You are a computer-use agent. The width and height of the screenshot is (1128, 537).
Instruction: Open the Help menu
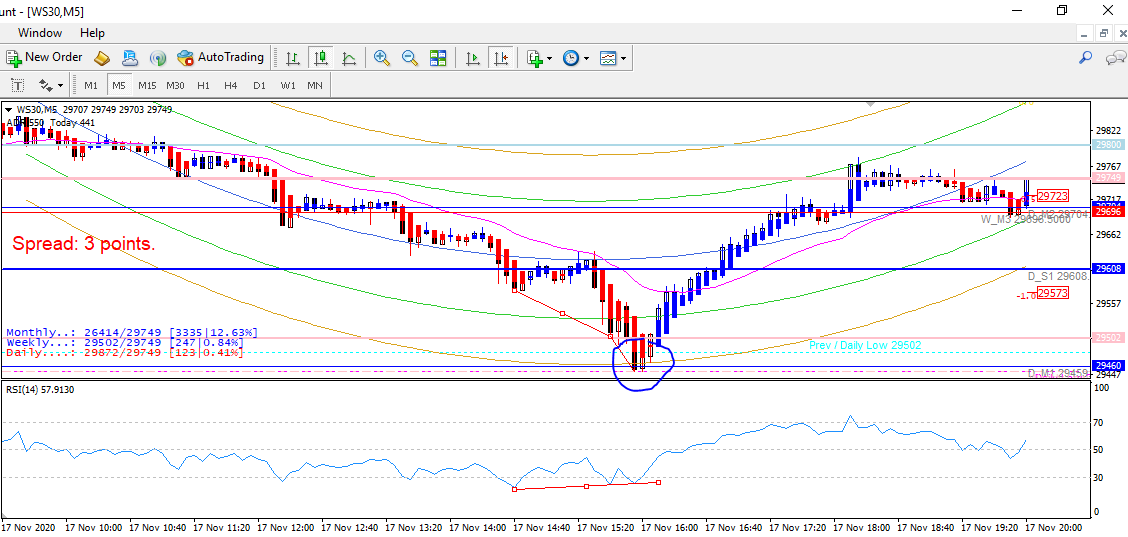click(92, 33)
